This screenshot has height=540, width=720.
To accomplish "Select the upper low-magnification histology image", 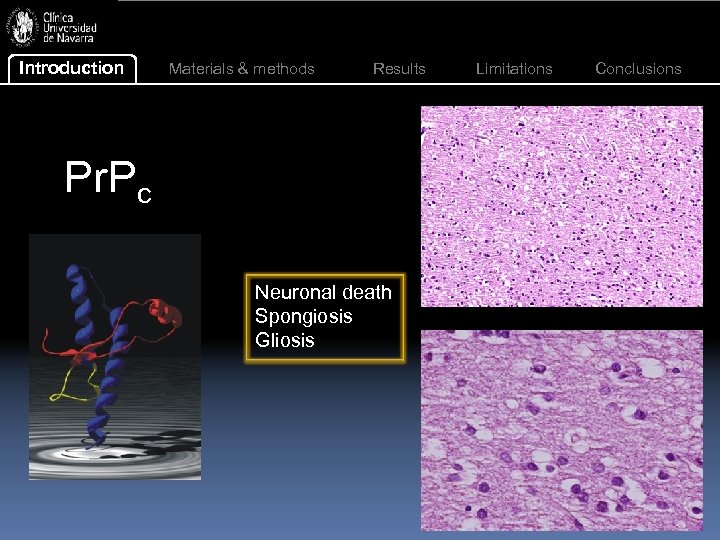I will tap(562, 207).
